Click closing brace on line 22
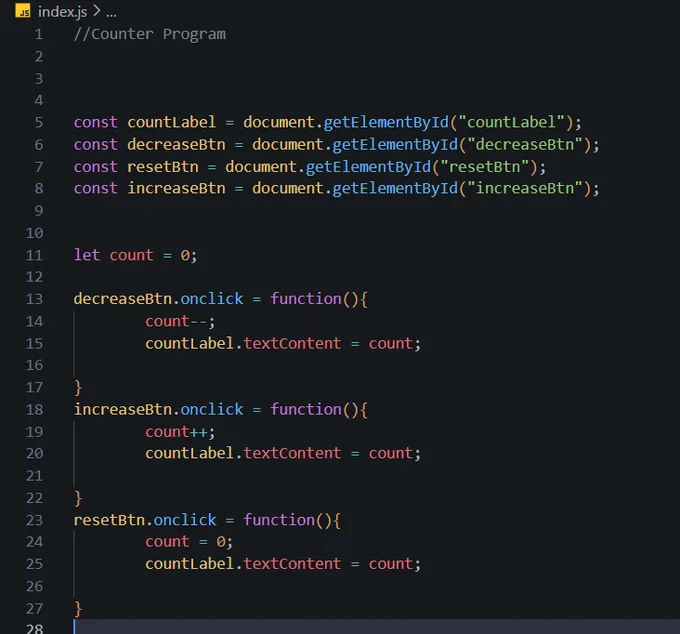 tap(78, 498)
